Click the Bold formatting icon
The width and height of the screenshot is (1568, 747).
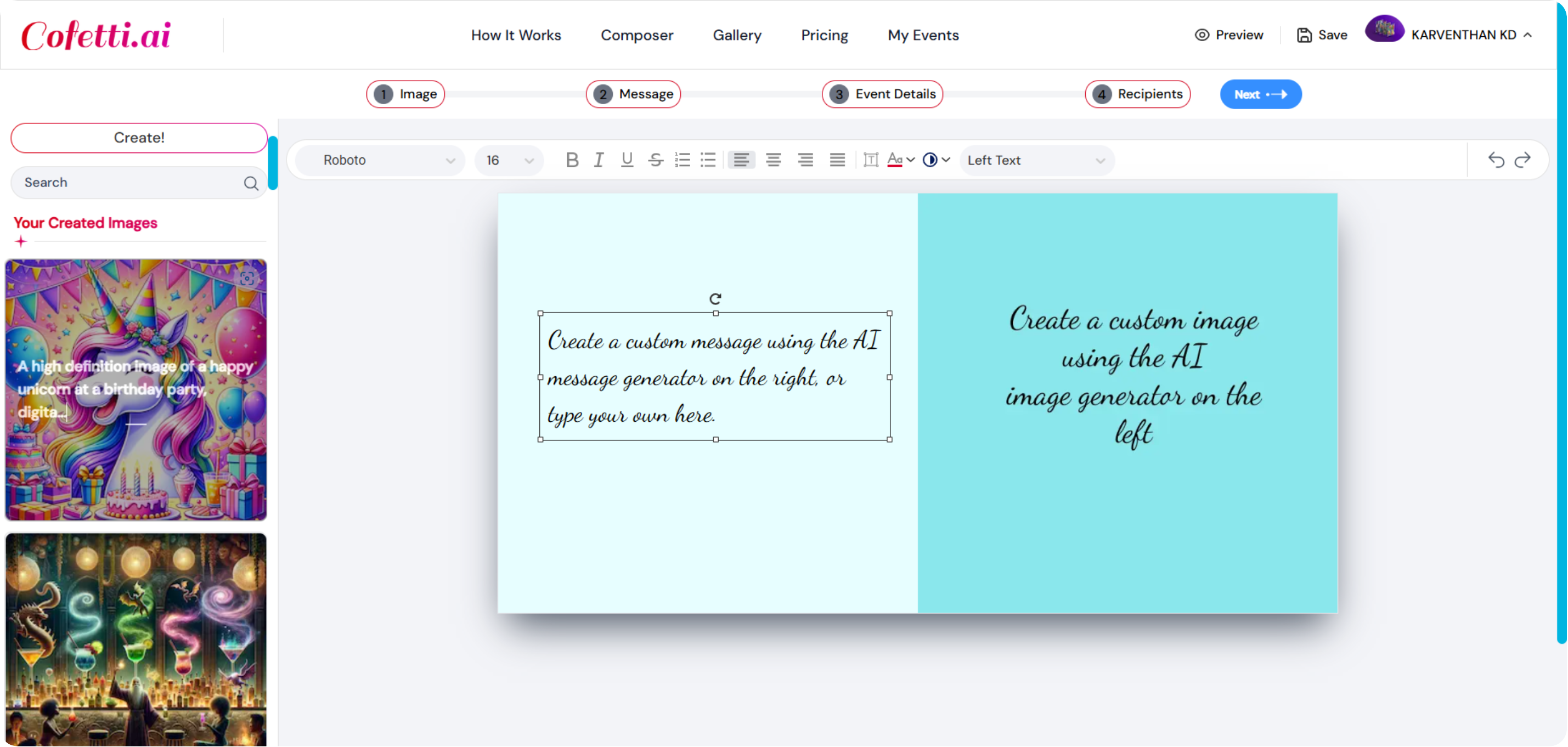570,160
